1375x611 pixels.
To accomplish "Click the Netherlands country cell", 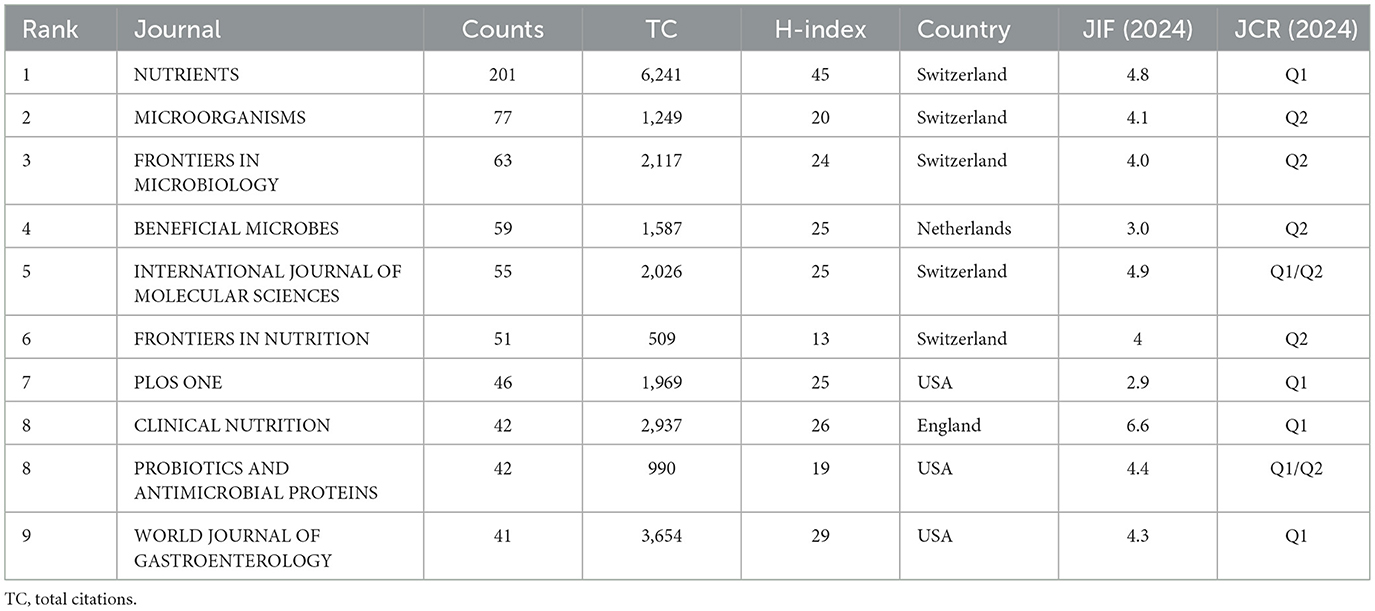I will click(964, 228).
